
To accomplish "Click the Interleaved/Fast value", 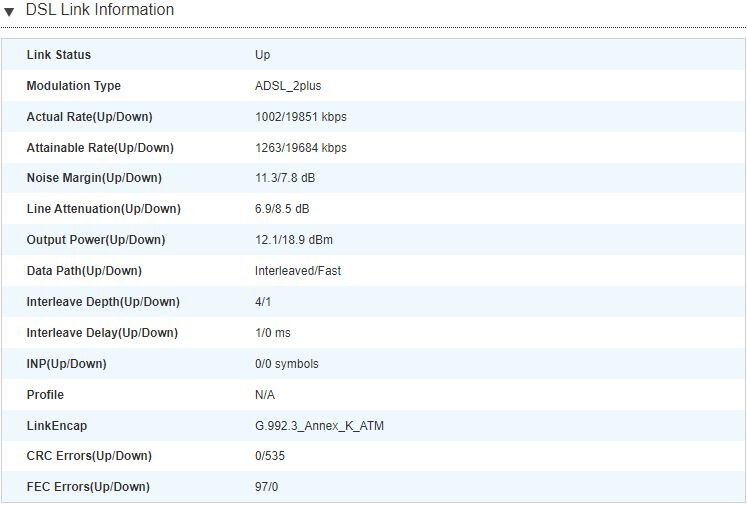I will pos(298,271).
